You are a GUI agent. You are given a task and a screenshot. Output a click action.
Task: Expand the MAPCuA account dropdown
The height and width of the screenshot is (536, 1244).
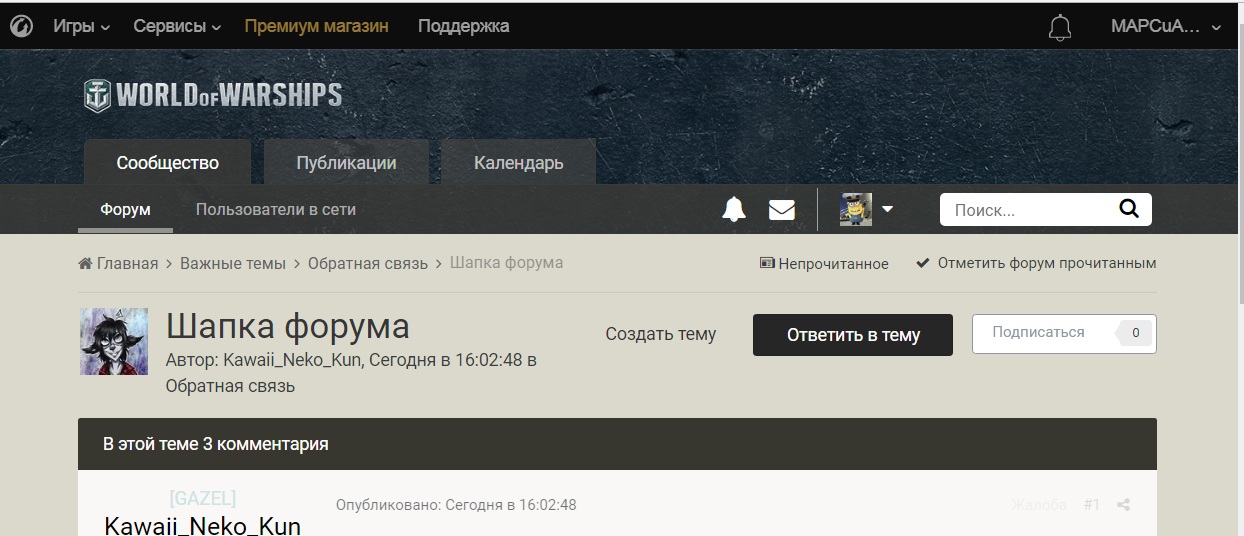click(x=1166, y=27)
